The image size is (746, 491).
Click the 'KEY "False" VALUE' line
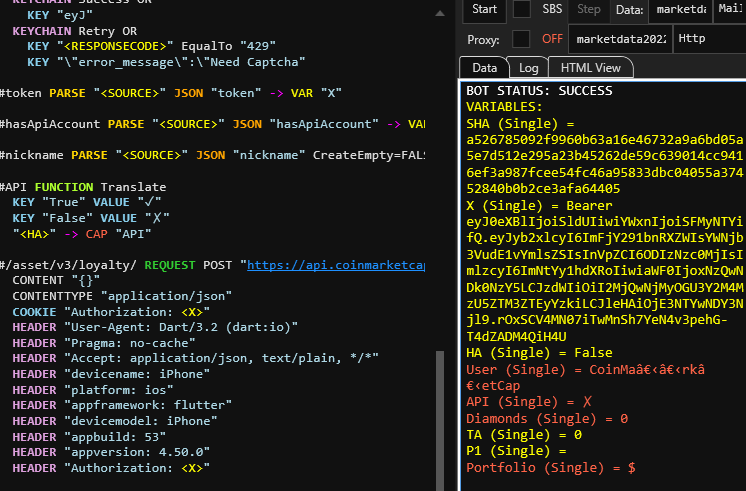[91, 218]
